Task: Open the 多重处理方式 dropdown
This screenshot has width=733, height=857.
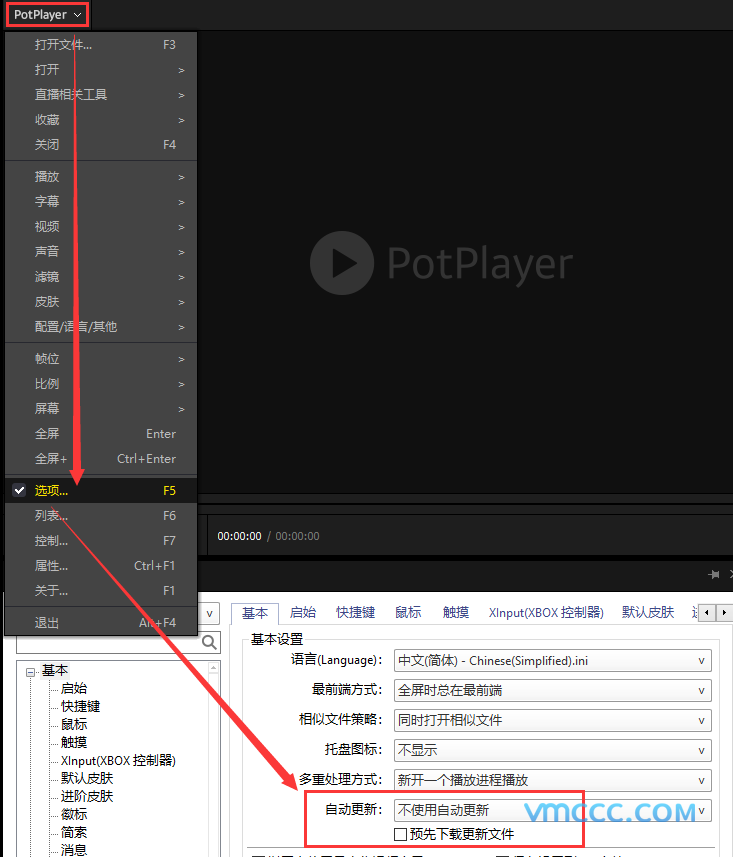Action: 553,780
